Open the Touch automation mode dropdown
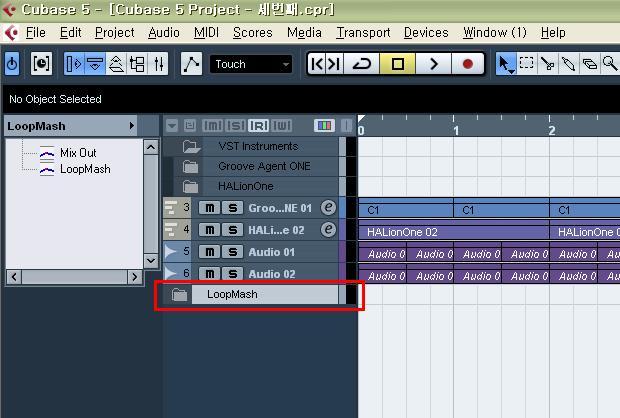 pyautogui.click(x=251, y=64)
